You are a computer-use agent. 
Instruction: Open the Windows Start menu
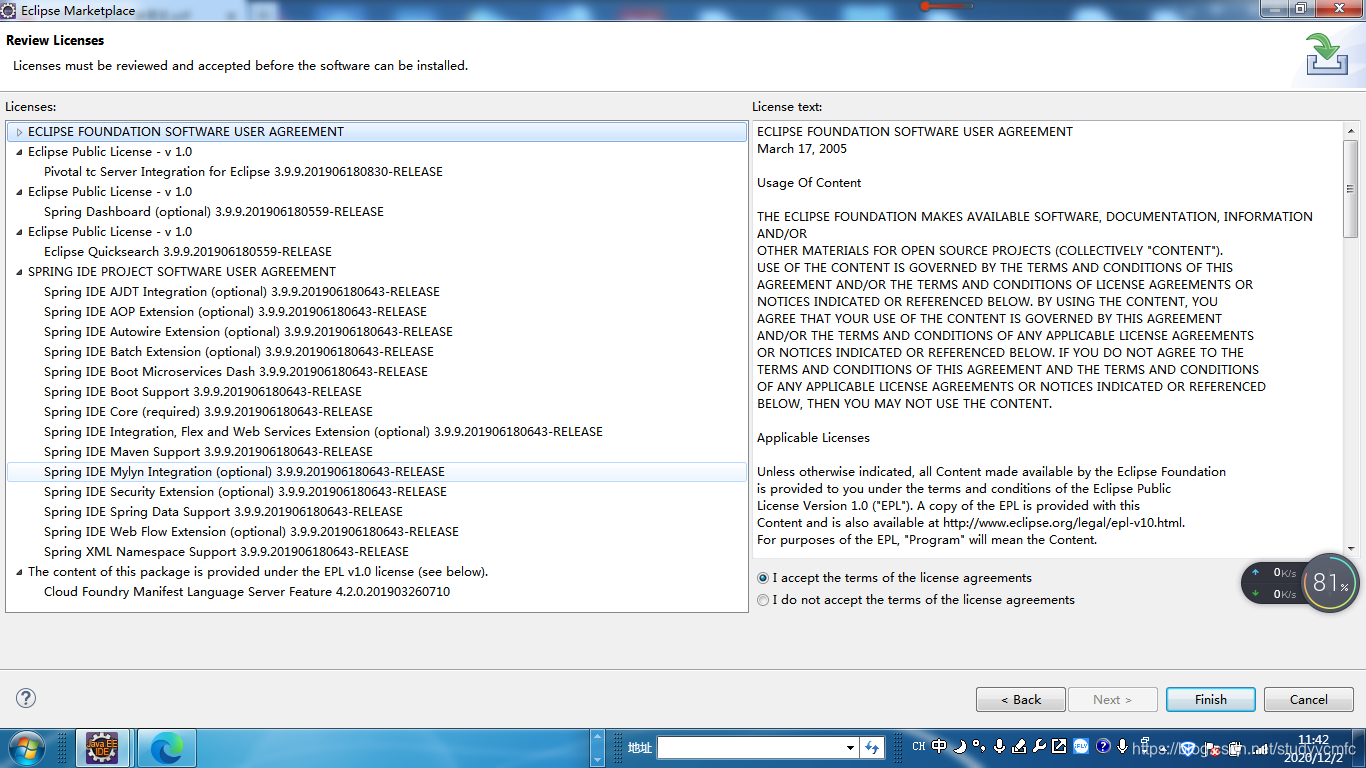point(25,748)
